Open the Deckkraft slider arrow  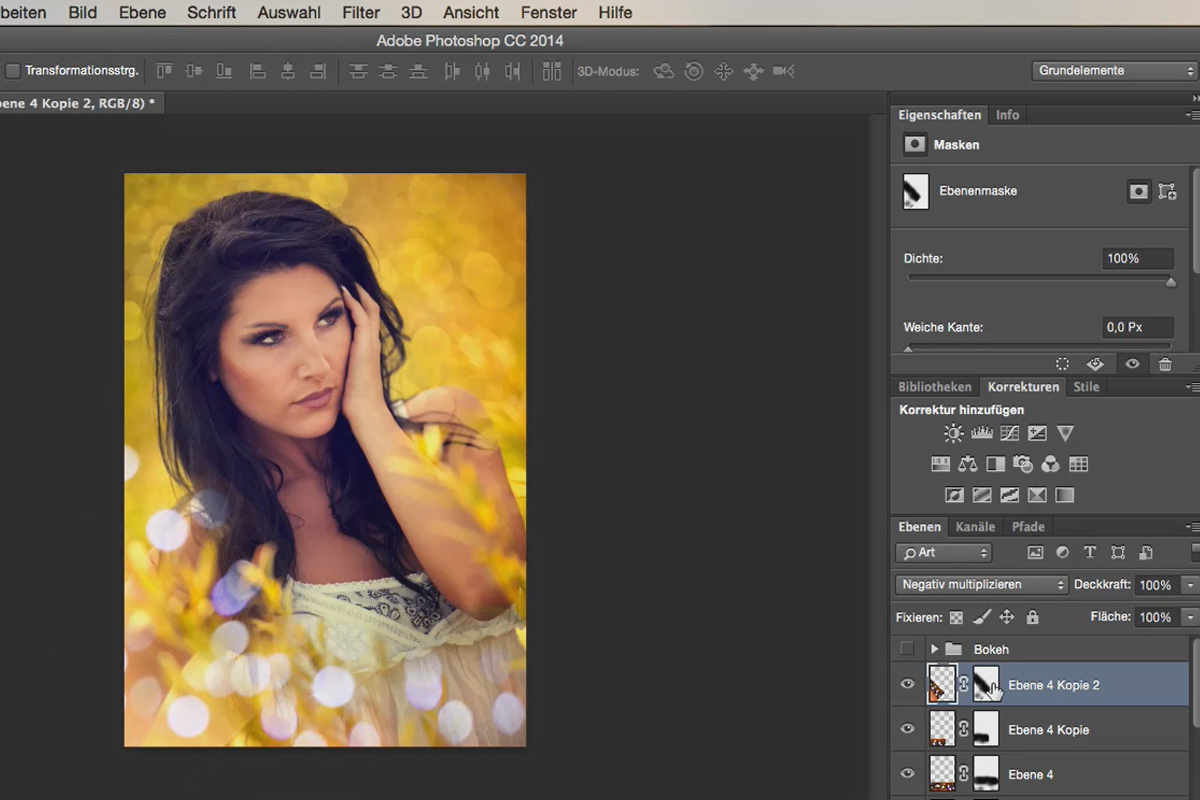coord(1190,585)
